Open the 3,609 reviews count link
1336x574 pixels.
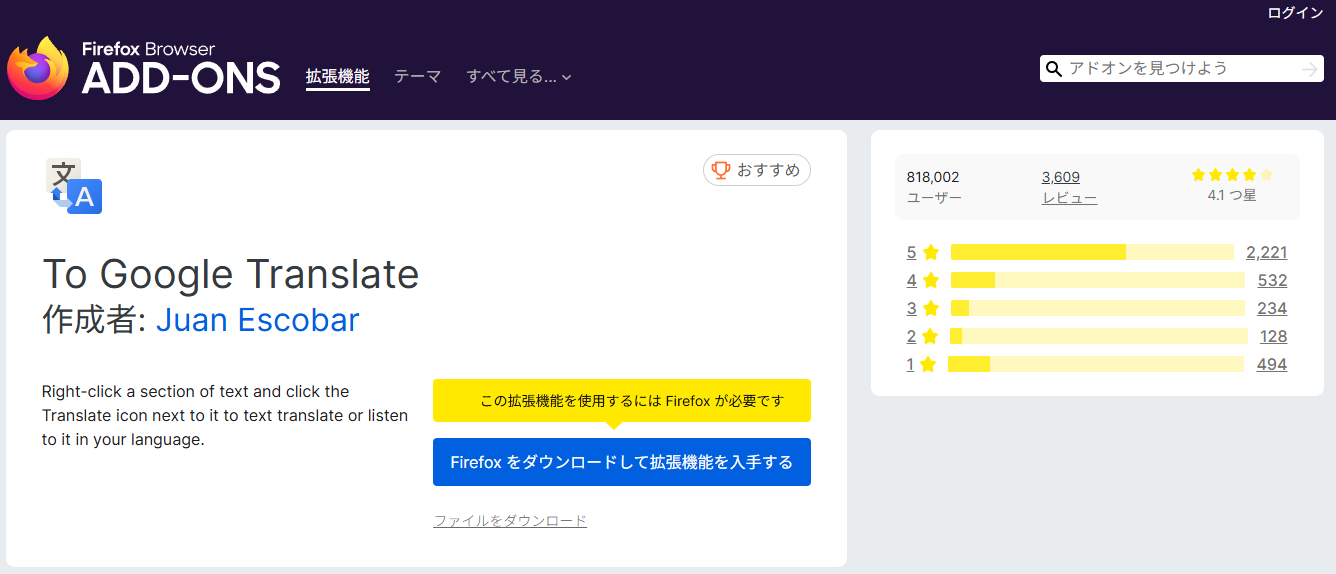click(1061, 177)
